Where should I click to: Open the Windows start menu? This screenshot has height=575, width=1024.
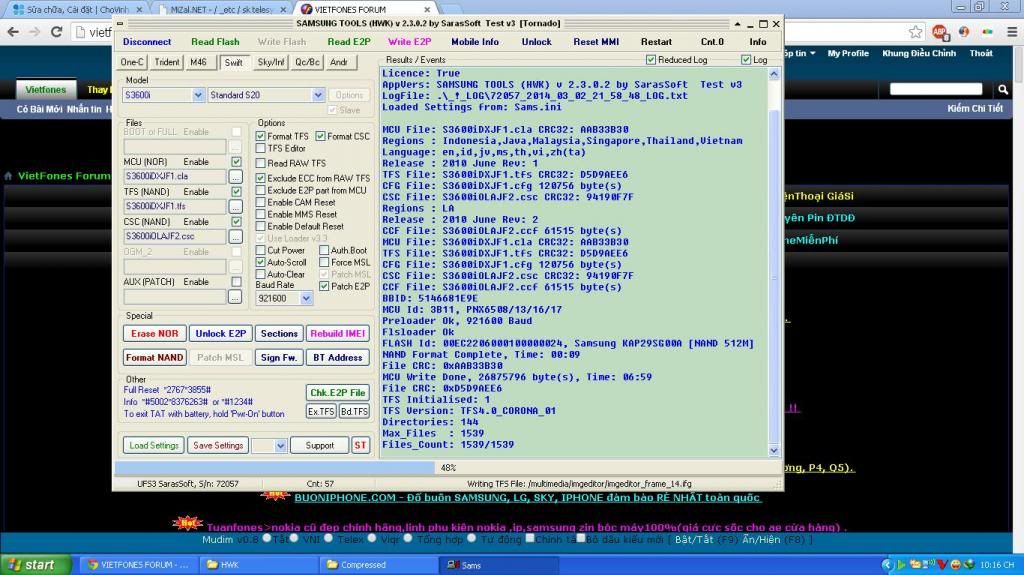(x=35, y=565)
